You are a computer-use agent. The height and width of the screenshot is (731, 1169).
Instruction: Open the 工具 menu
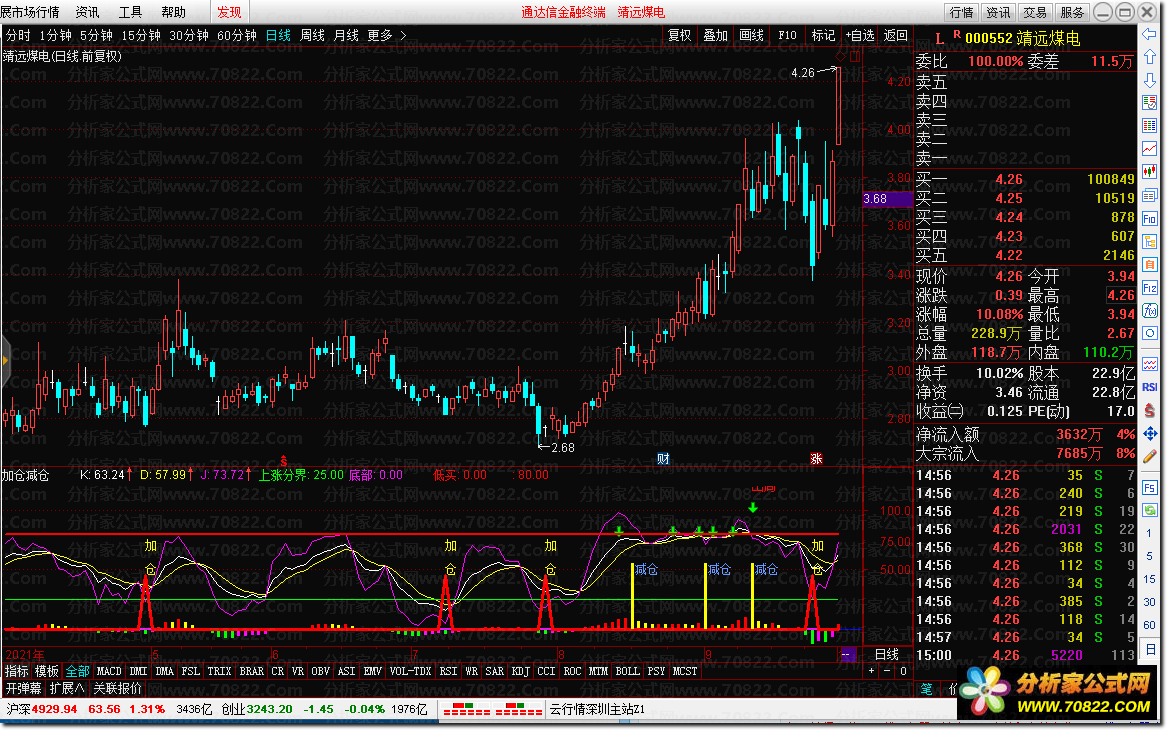[130, 12]
